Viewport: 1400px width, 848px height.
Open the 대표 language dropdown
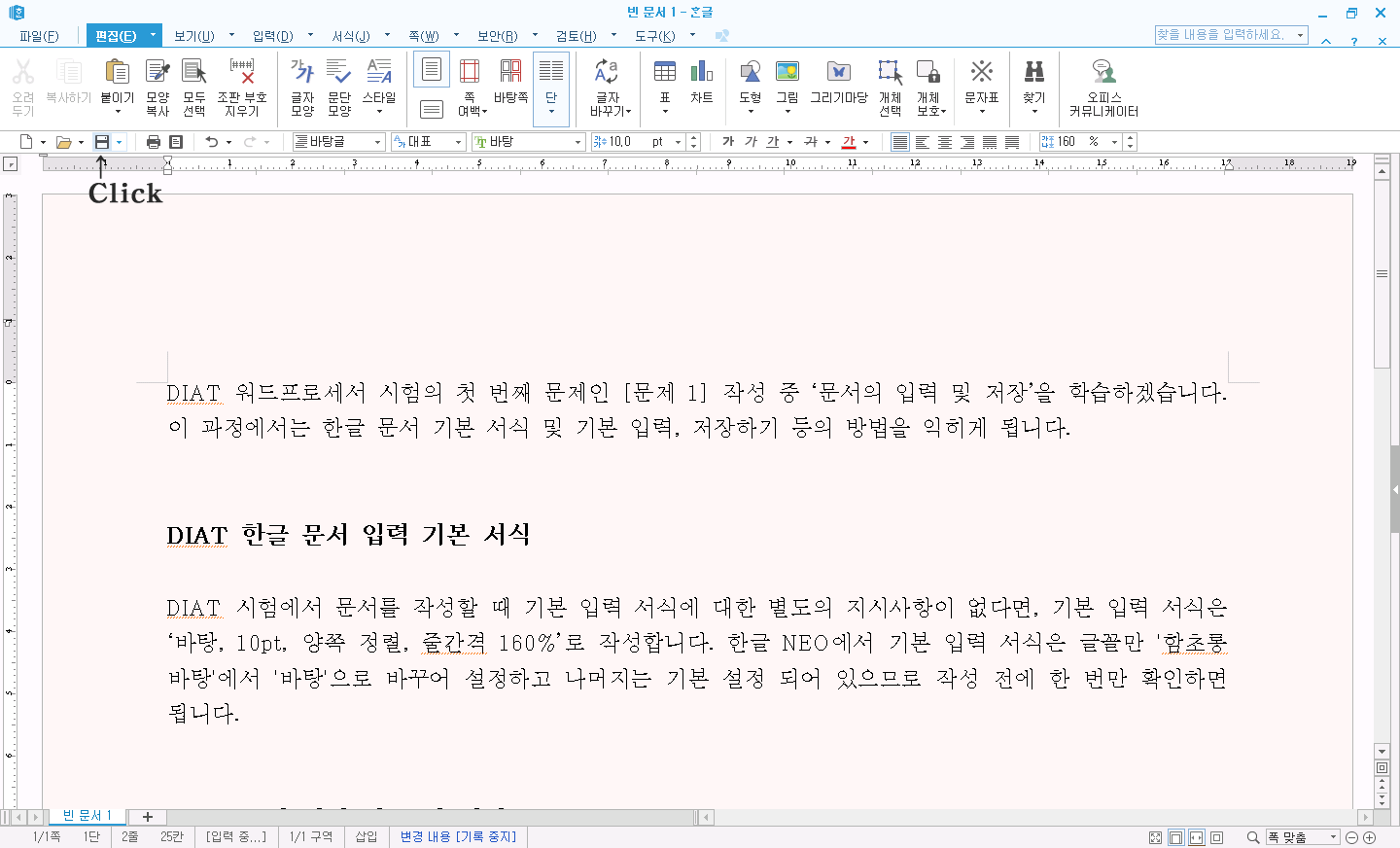click(458, 142)
